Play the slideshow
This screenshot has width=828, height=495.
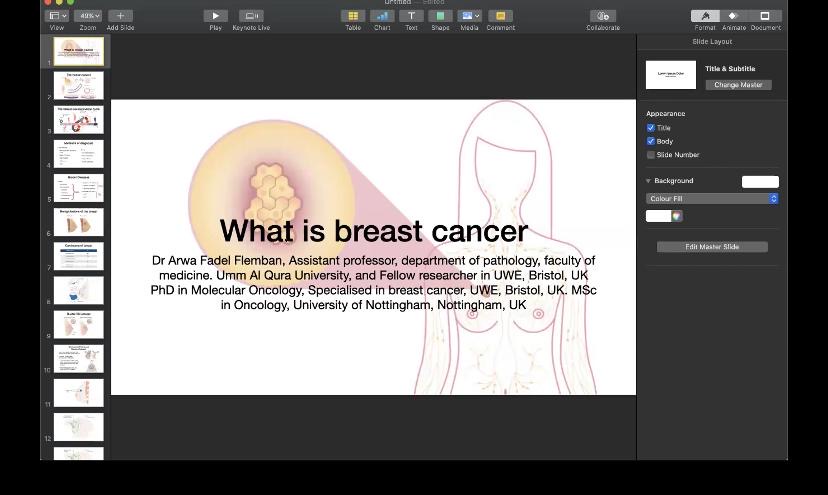tap(215, 16)
